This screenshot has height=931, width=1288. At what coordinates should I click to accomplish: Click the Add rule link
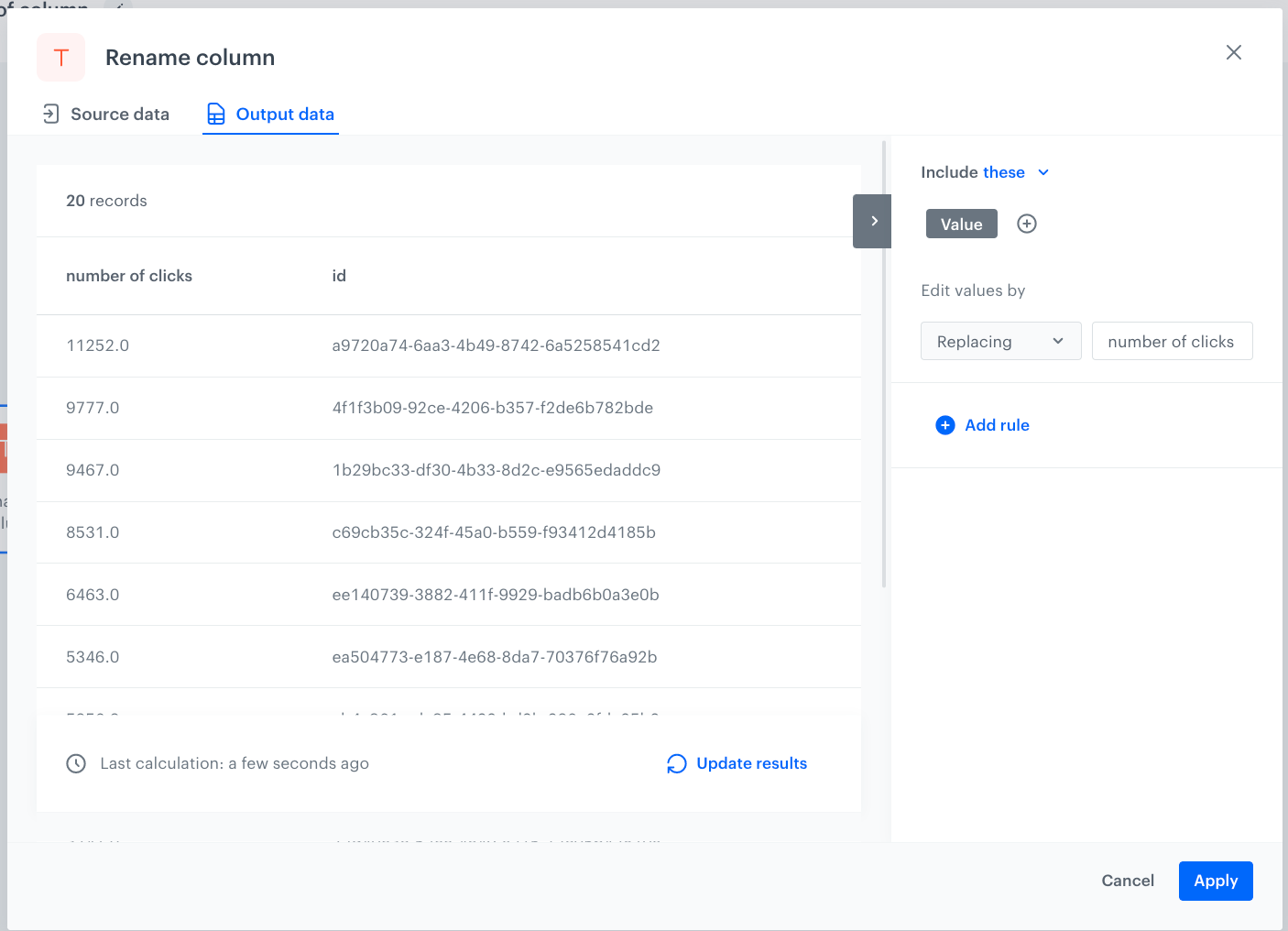[997, 425]
